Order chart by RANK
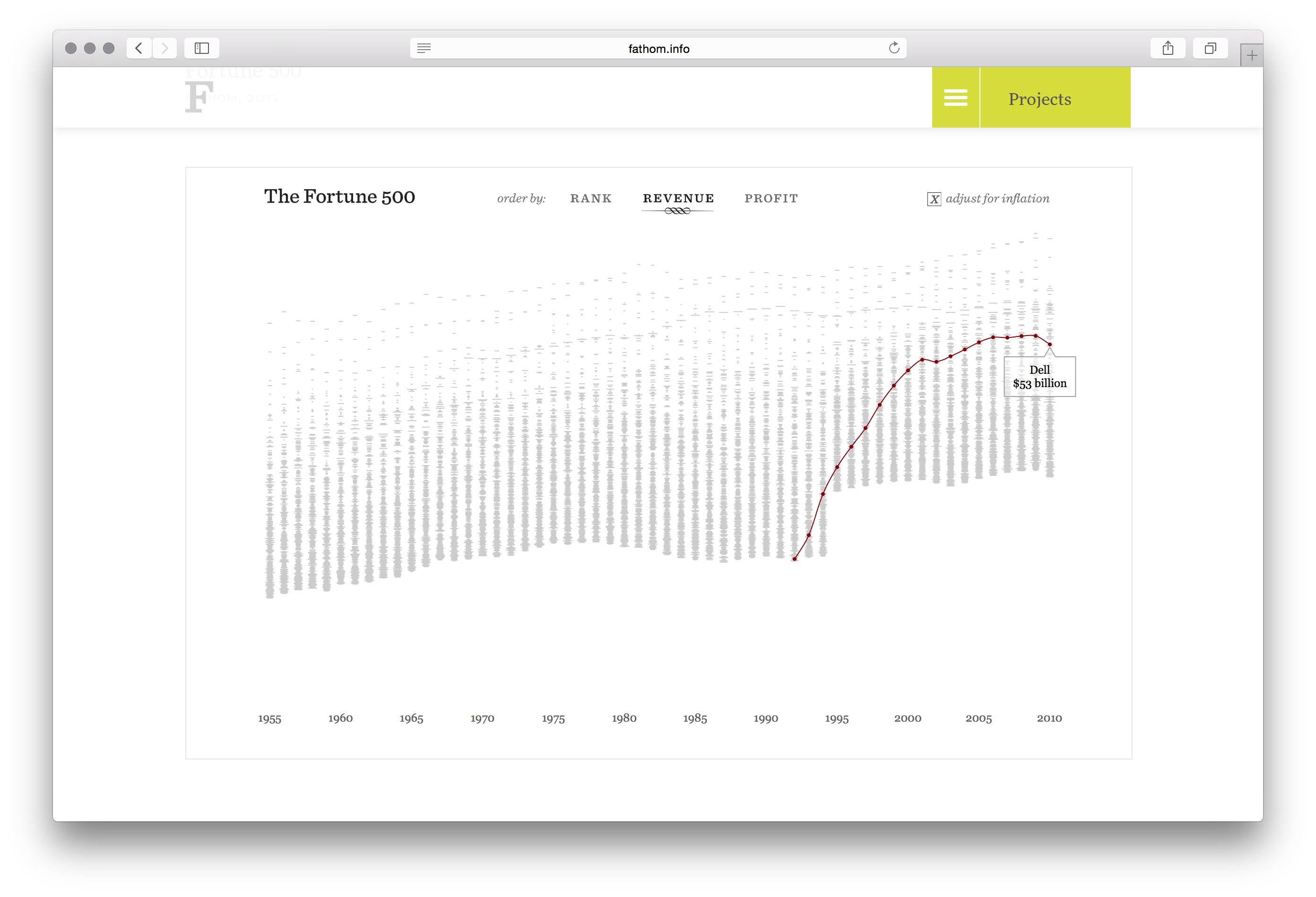 click(590, 199)
